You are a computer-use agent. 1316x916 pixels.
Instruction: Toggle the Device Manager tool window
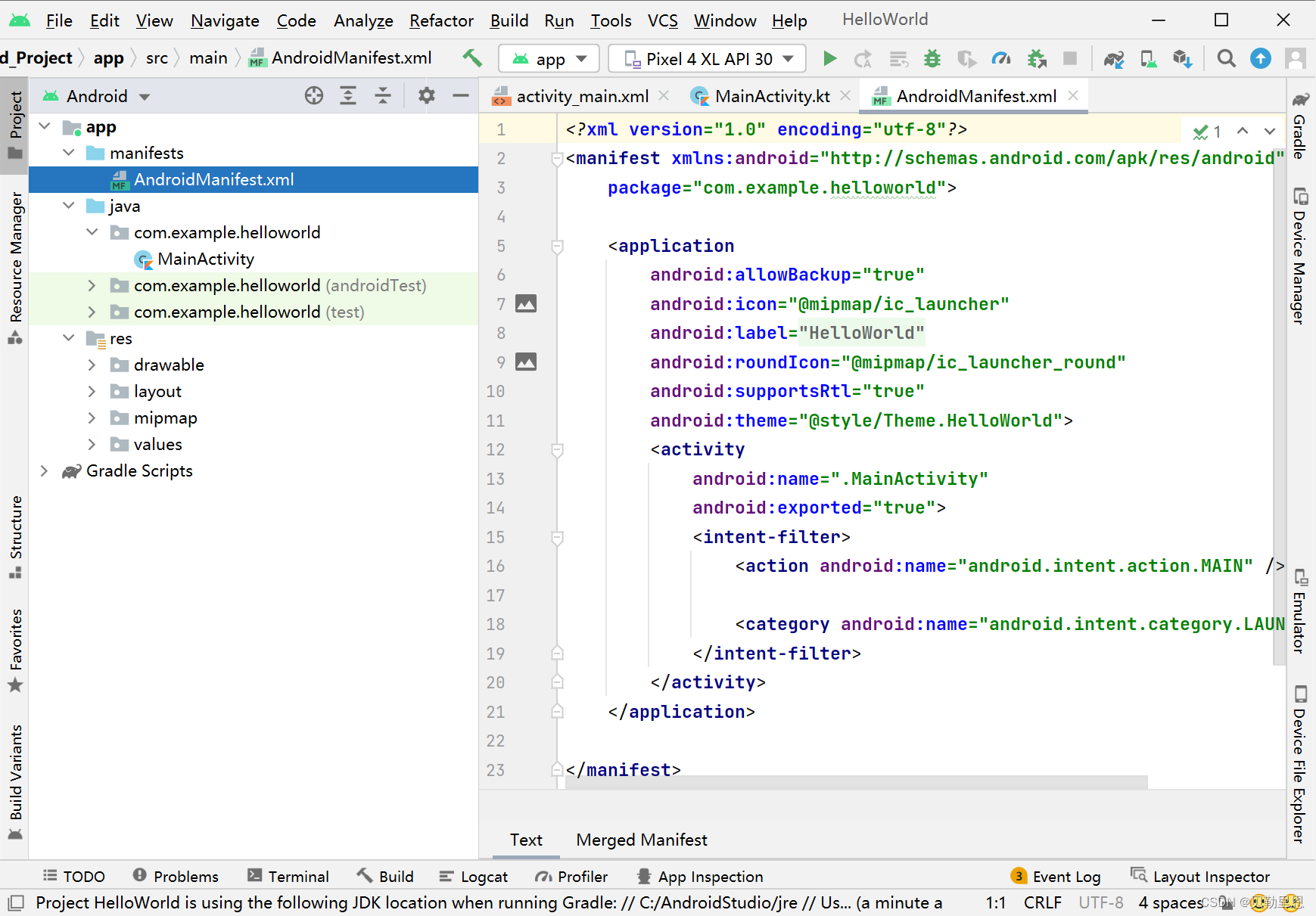point(1300,256)
